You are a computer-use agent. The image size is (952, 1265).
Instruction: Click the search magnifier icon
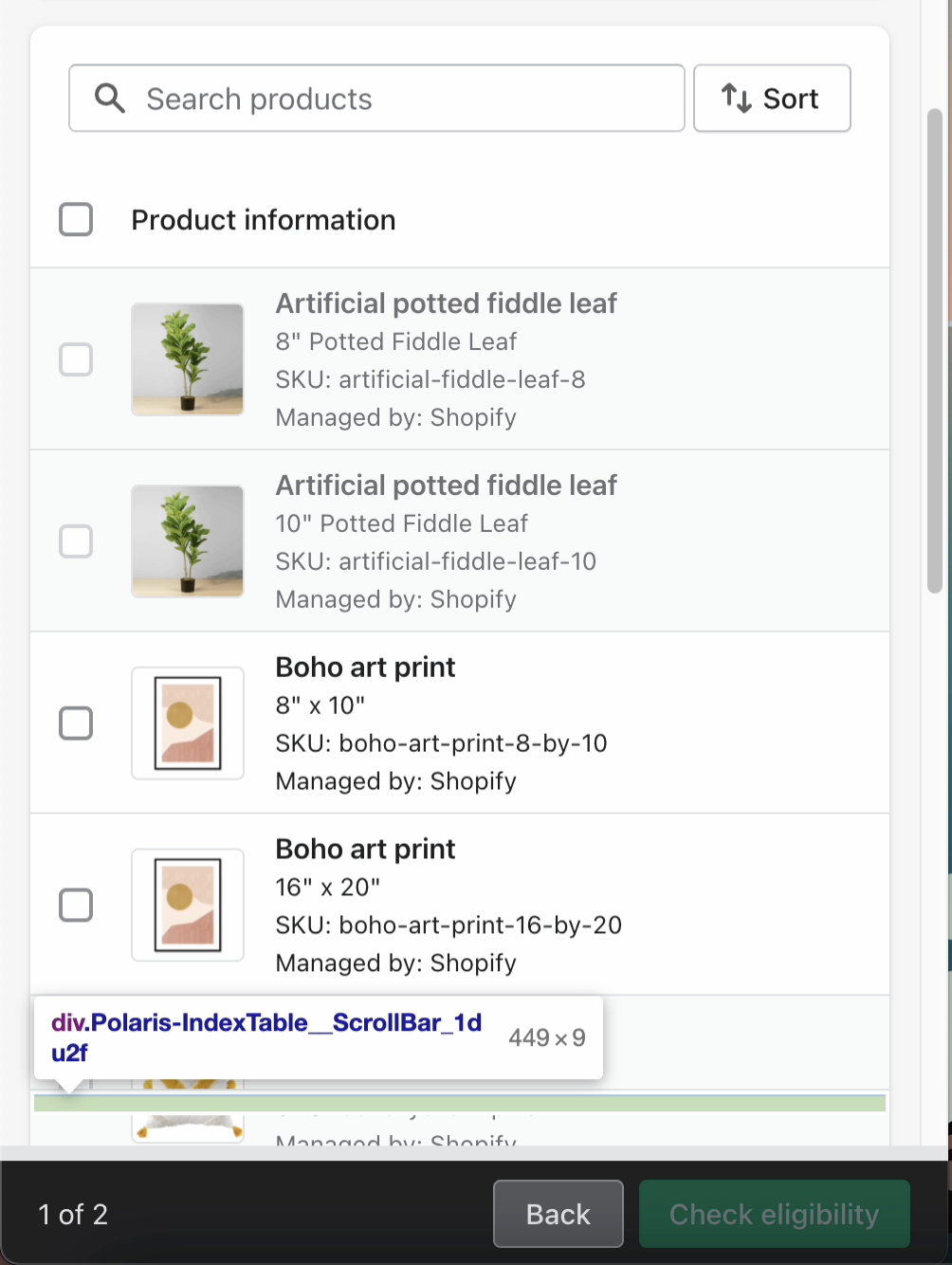109,98
